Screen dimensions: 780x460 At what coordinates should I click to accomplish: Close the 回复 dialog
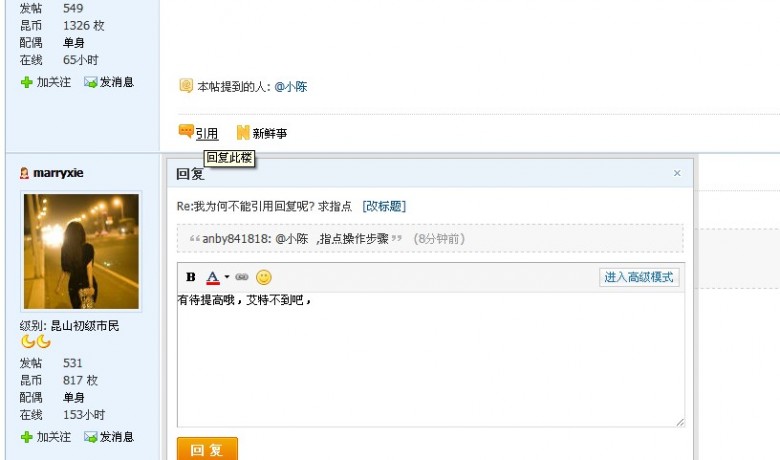[677, 173]
